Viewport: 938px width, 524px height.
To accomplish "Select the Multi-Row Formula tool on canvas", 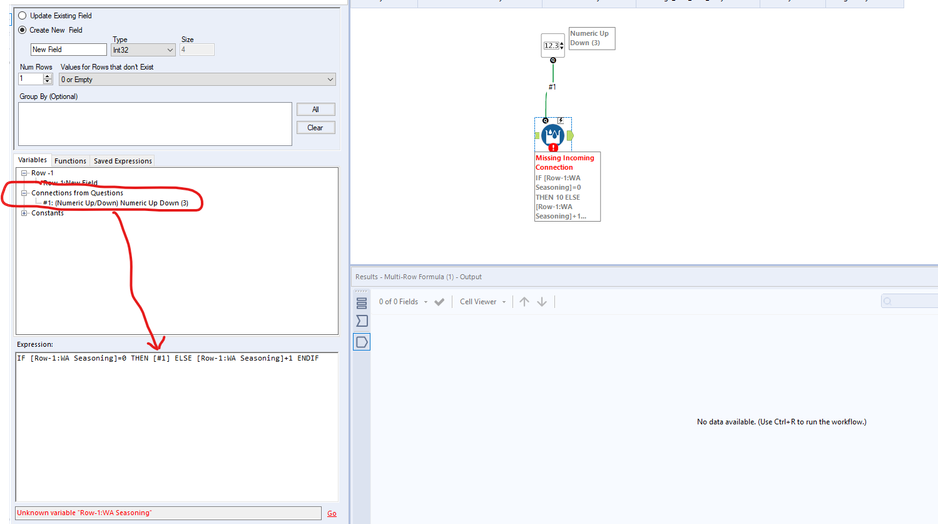I will point(553,135).
